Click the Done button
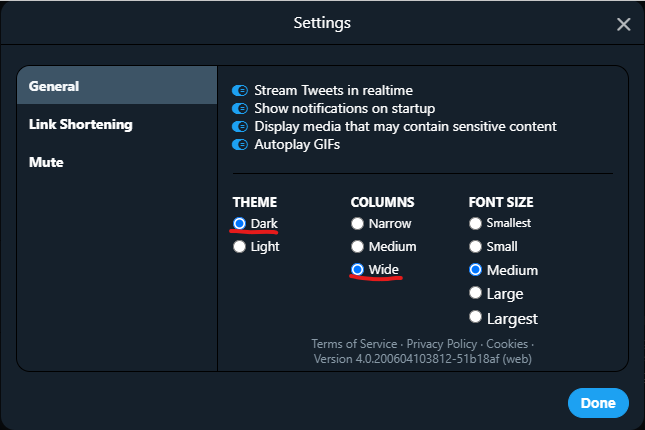Screen dimensions: 645x430 tap(598, 403)
